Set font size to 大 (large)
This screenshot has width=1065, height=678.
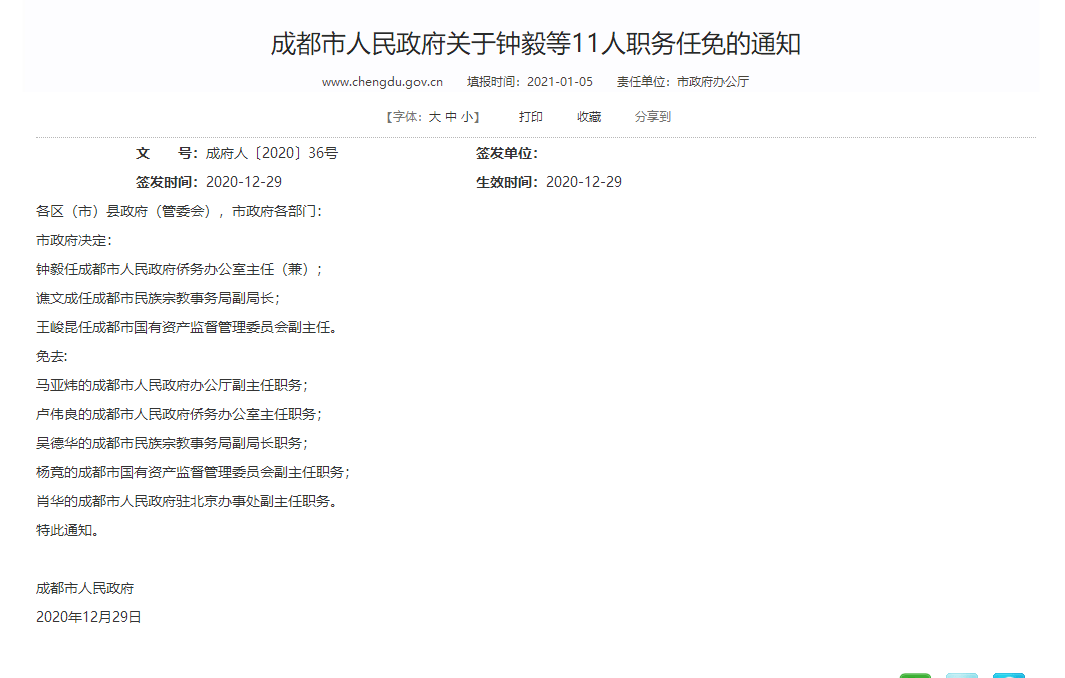435,117
